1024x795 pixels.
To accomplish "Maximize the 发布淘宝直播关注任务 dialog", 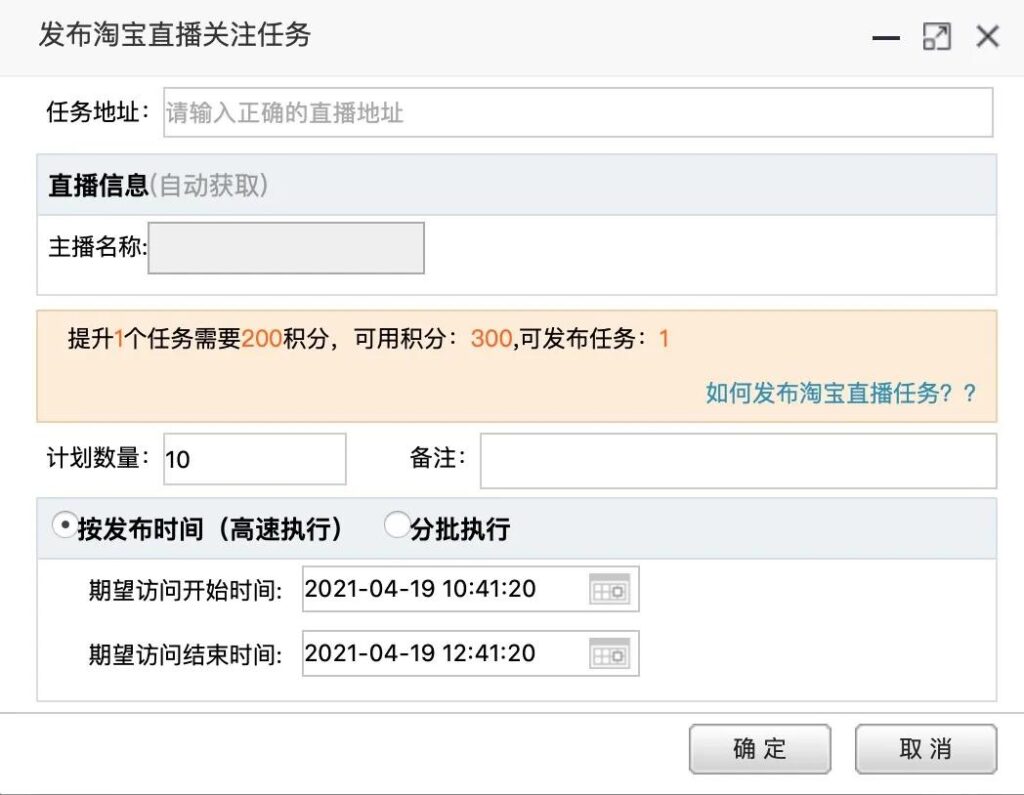I will click(x=936, y=36).
